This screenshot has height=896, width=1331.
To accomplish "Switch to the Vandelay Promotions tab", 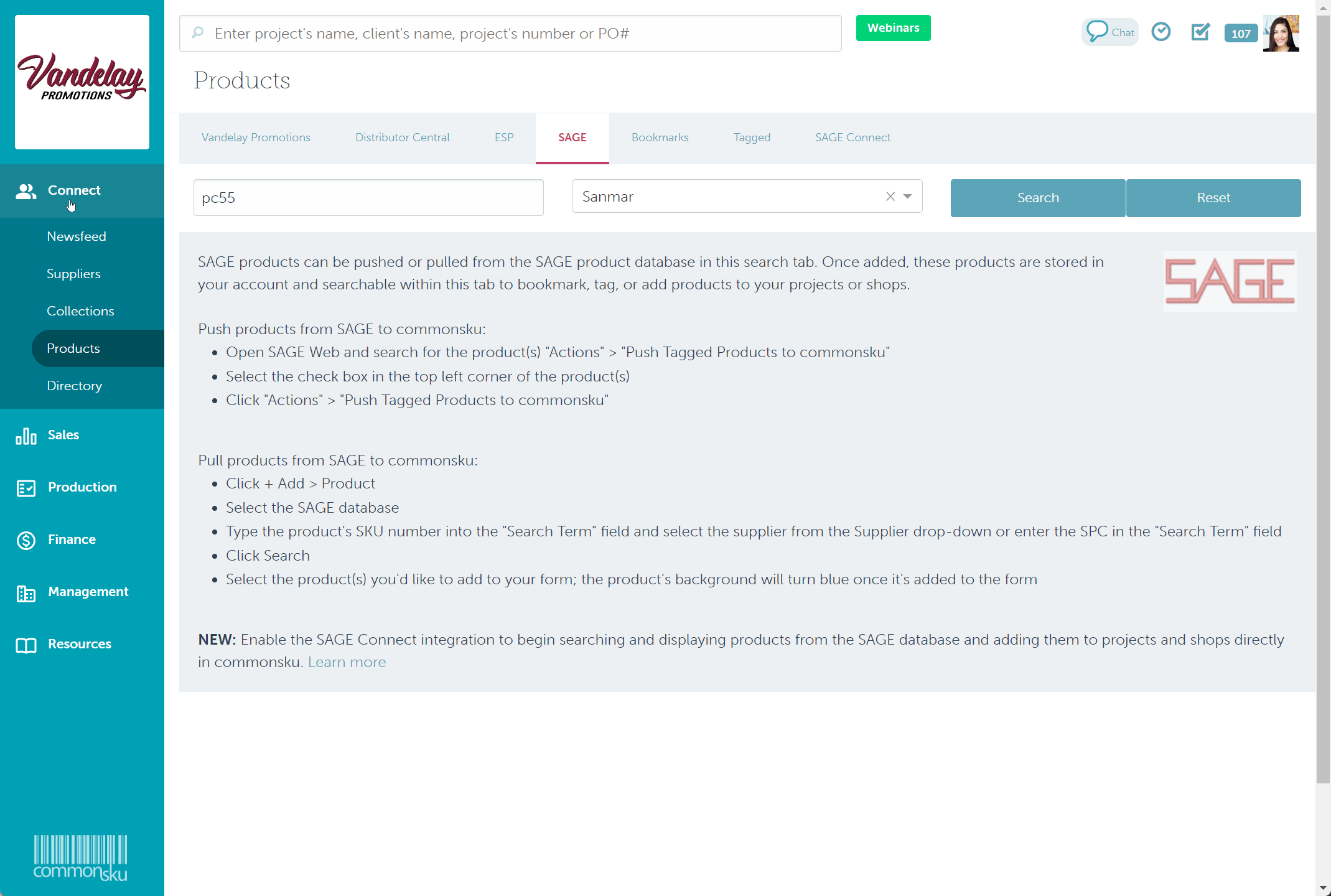I will click(256, 138).
